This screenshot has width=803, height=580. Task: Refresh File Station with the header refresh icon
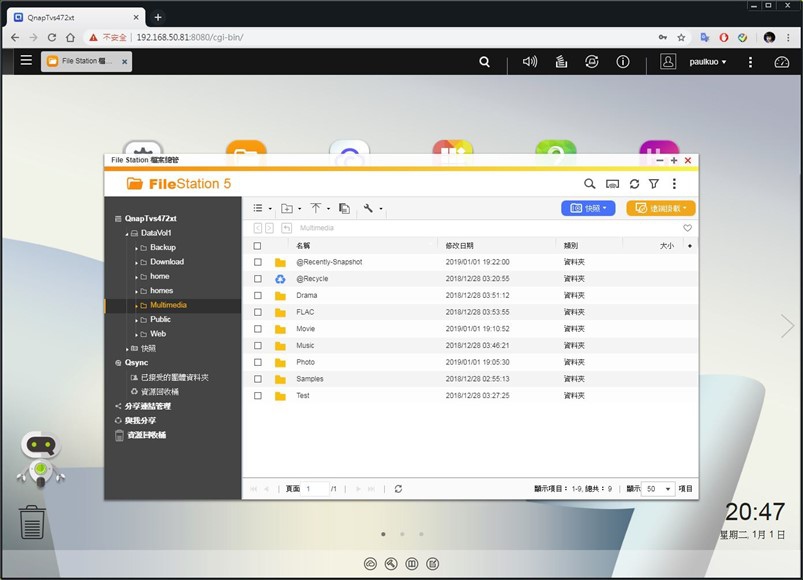coord(635,184)
